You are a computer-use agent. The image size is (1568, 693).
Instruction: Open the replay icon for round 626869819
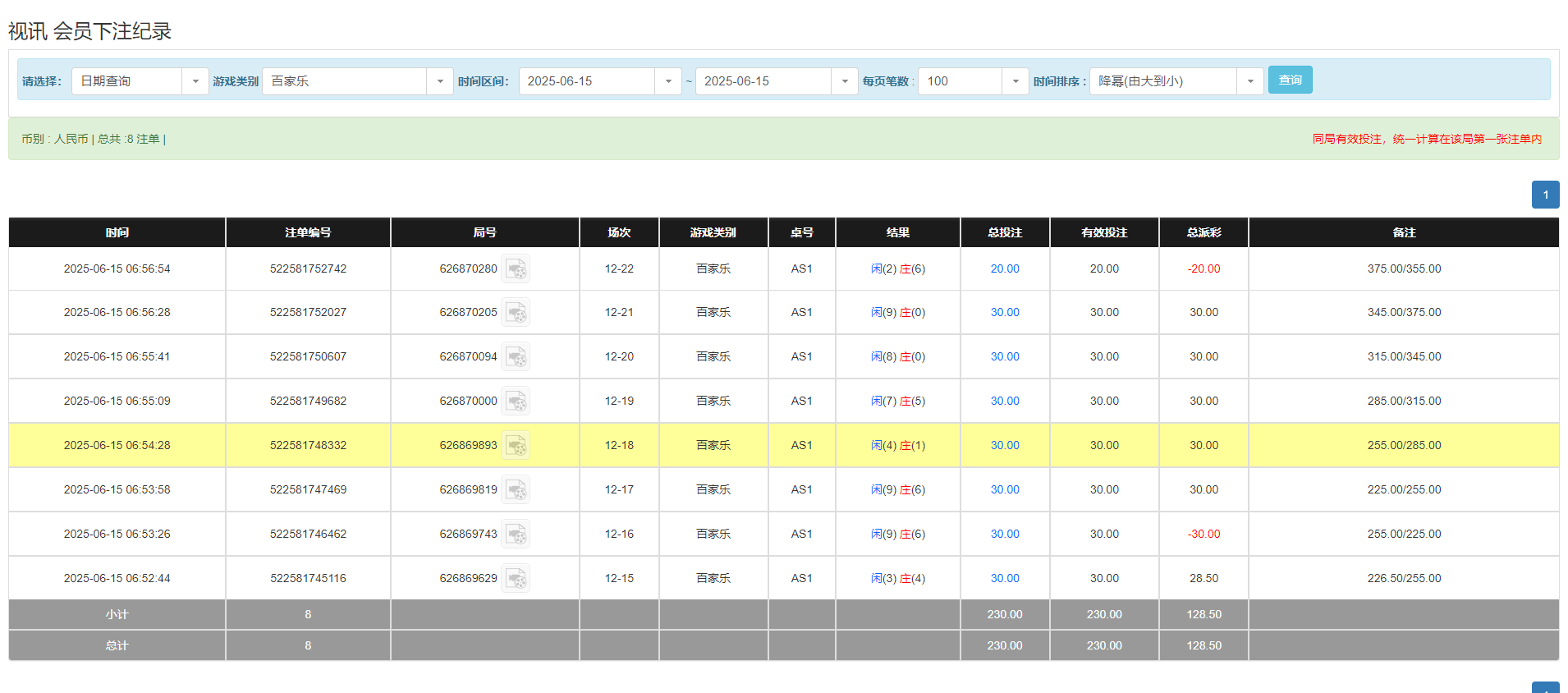click(516, 490)
